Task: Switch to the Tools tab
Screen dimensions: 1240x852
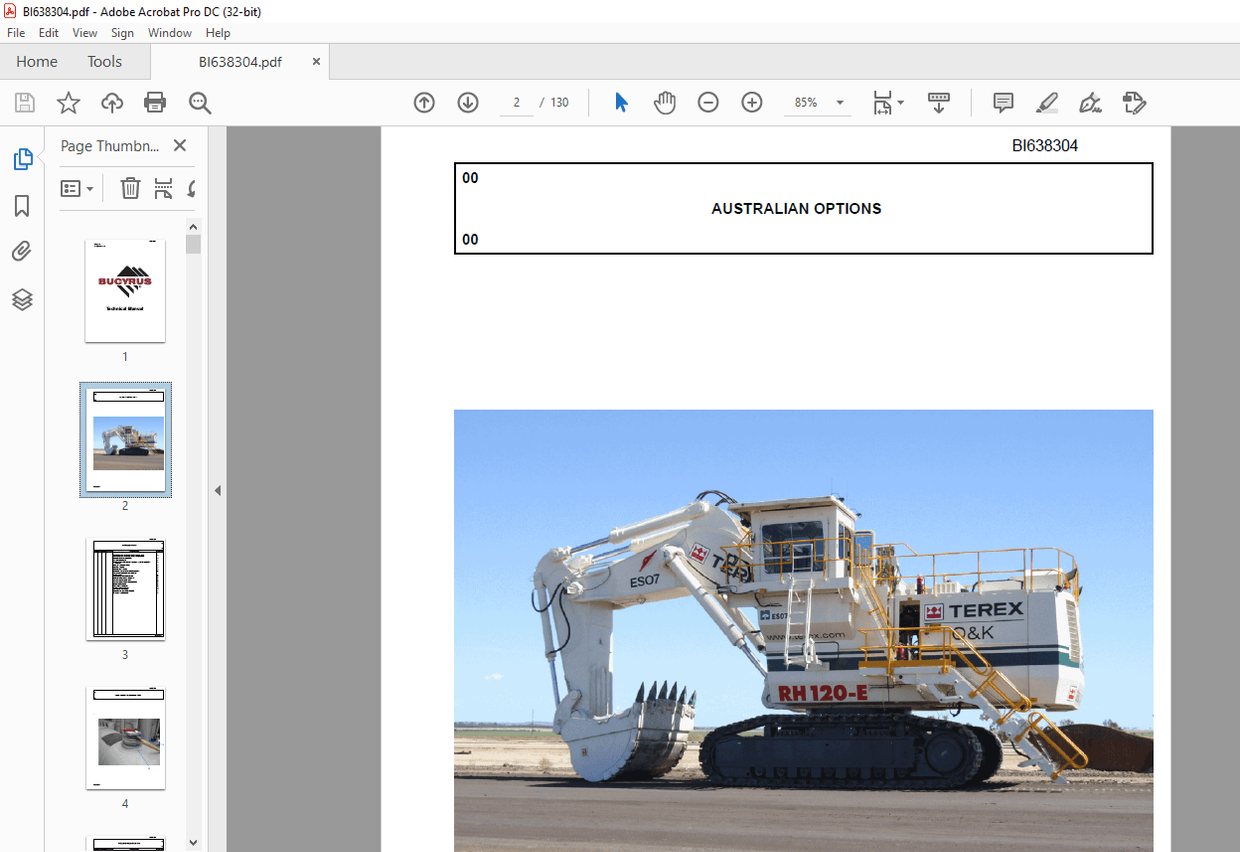Action: [104, 61]
